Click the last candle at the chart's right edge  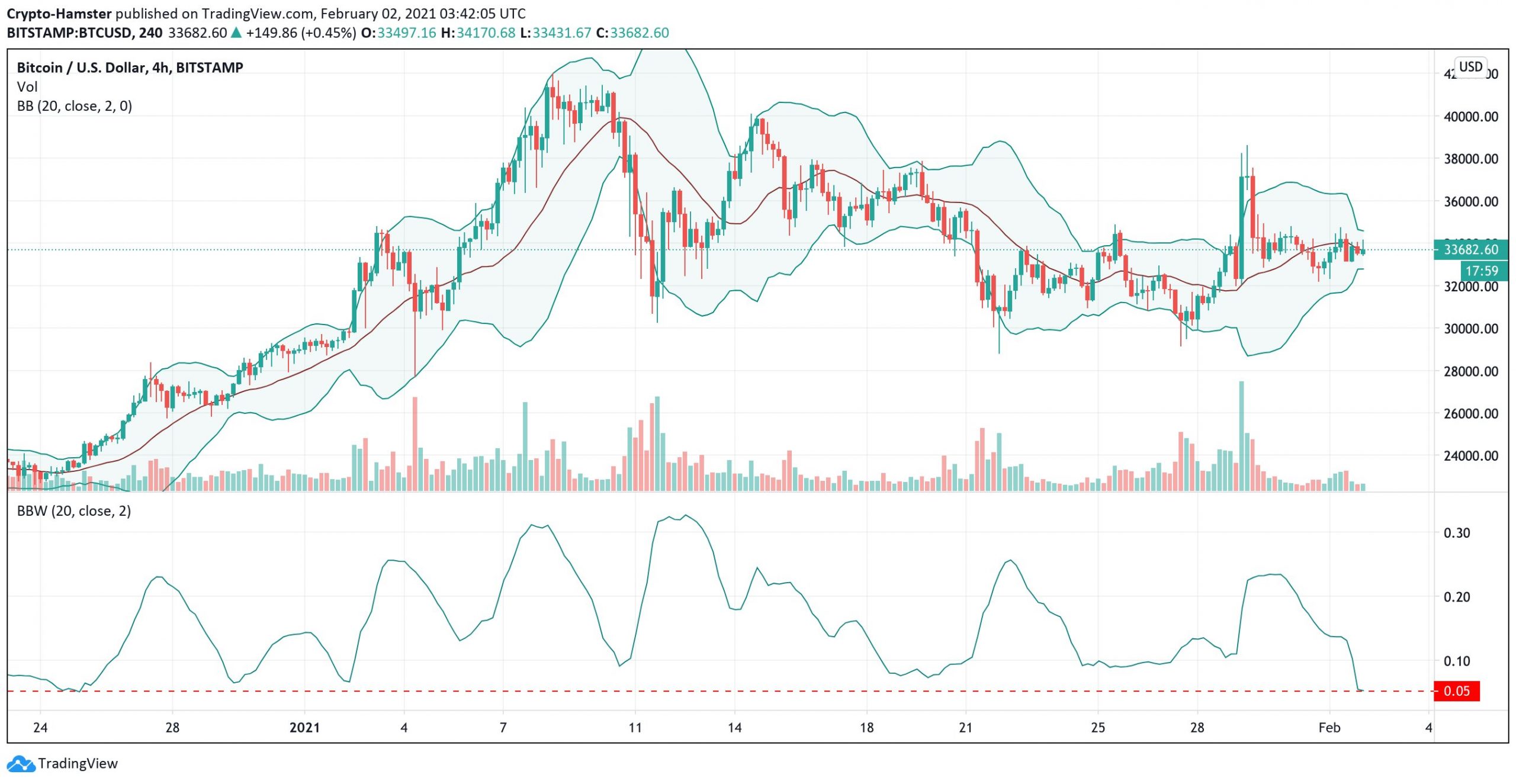1363,251
